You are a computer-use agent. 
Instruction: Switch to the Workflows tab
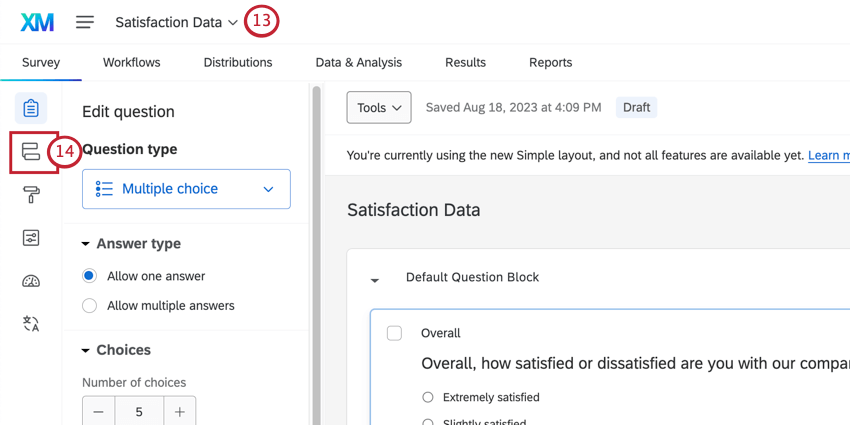[x=131, y=62]
